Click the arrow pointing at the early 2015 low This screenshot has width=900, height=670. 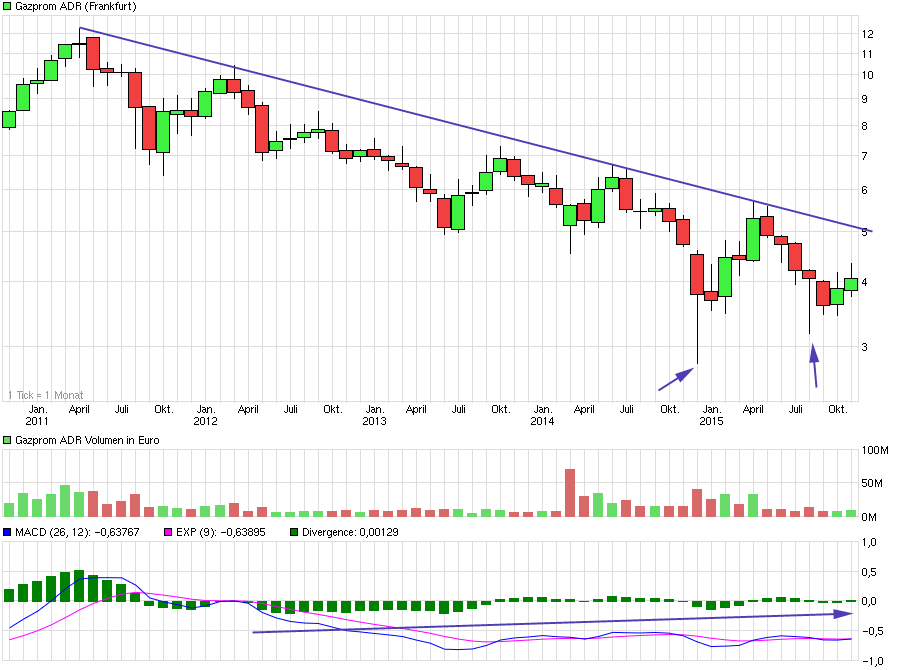[x=675, y=379]
